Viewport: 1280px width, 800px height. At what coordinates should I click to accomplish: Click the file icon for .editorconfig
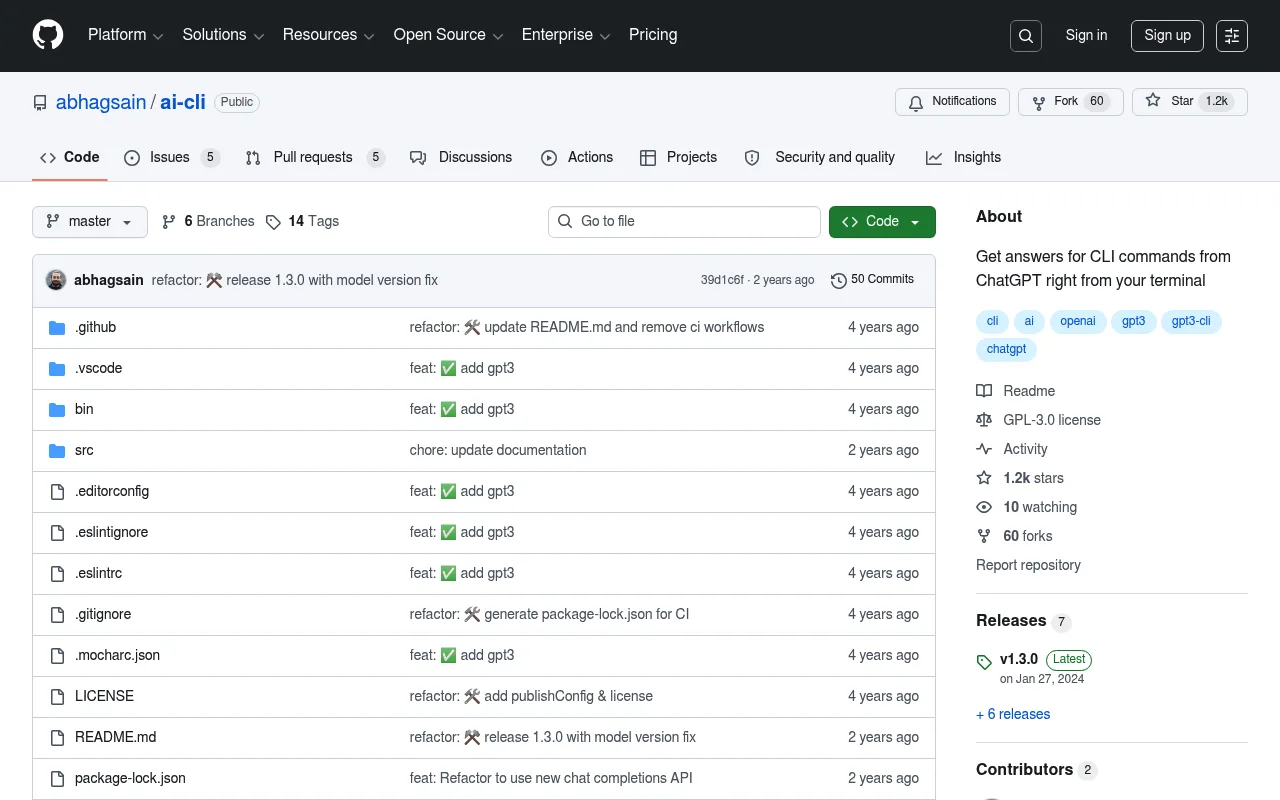point(57,492)
